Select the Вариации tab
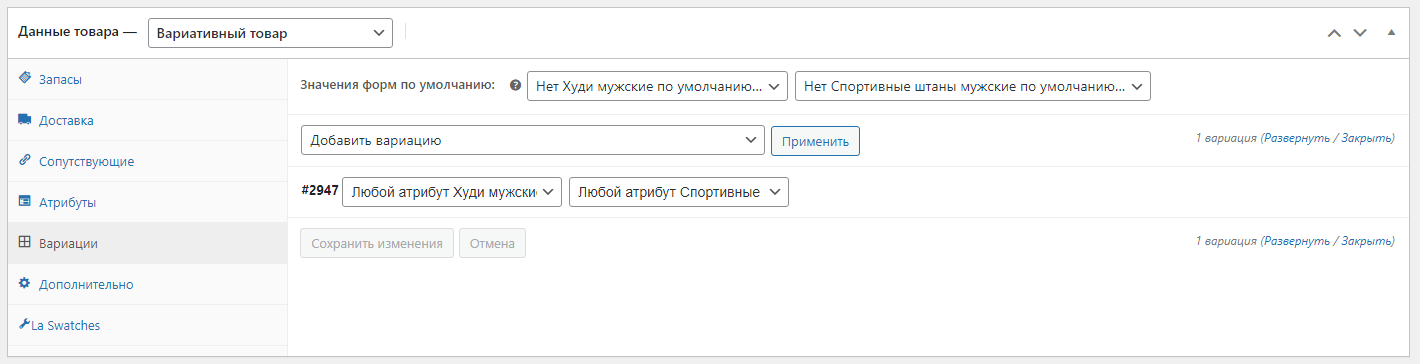This screenshot has height=364, width=1420. [147, 243]
